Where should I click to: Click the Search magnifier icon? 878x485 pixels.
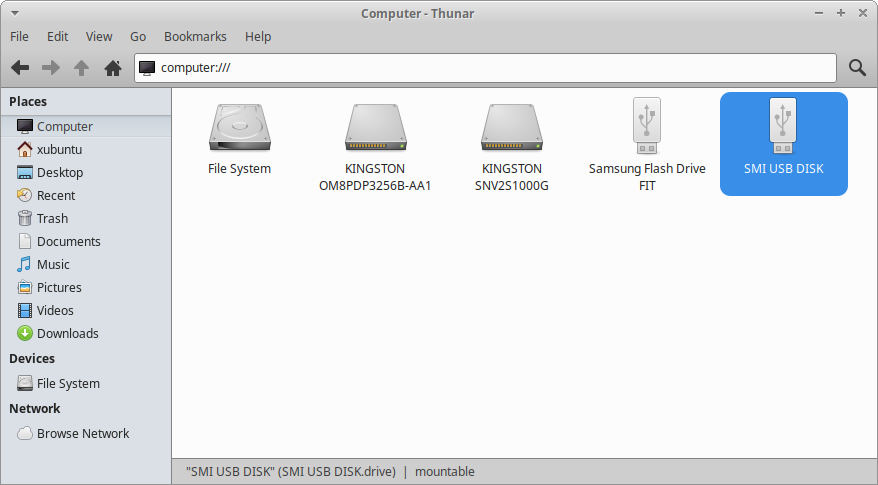[x=857, y=68]
